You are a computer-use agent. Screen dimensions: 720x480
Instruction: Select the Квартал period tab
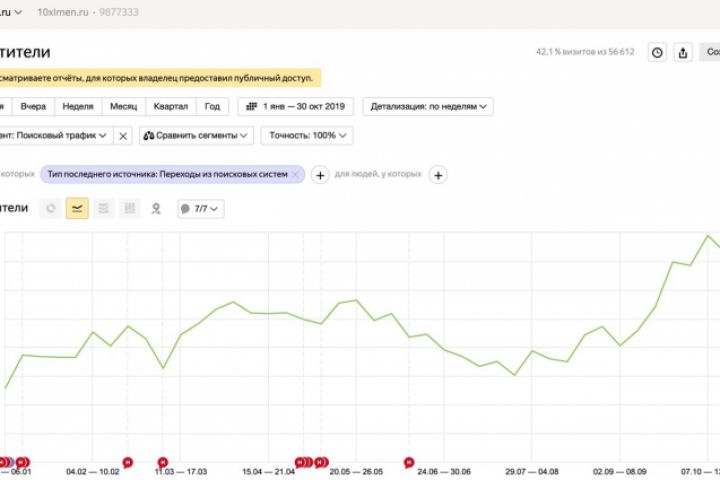(170, 106)
